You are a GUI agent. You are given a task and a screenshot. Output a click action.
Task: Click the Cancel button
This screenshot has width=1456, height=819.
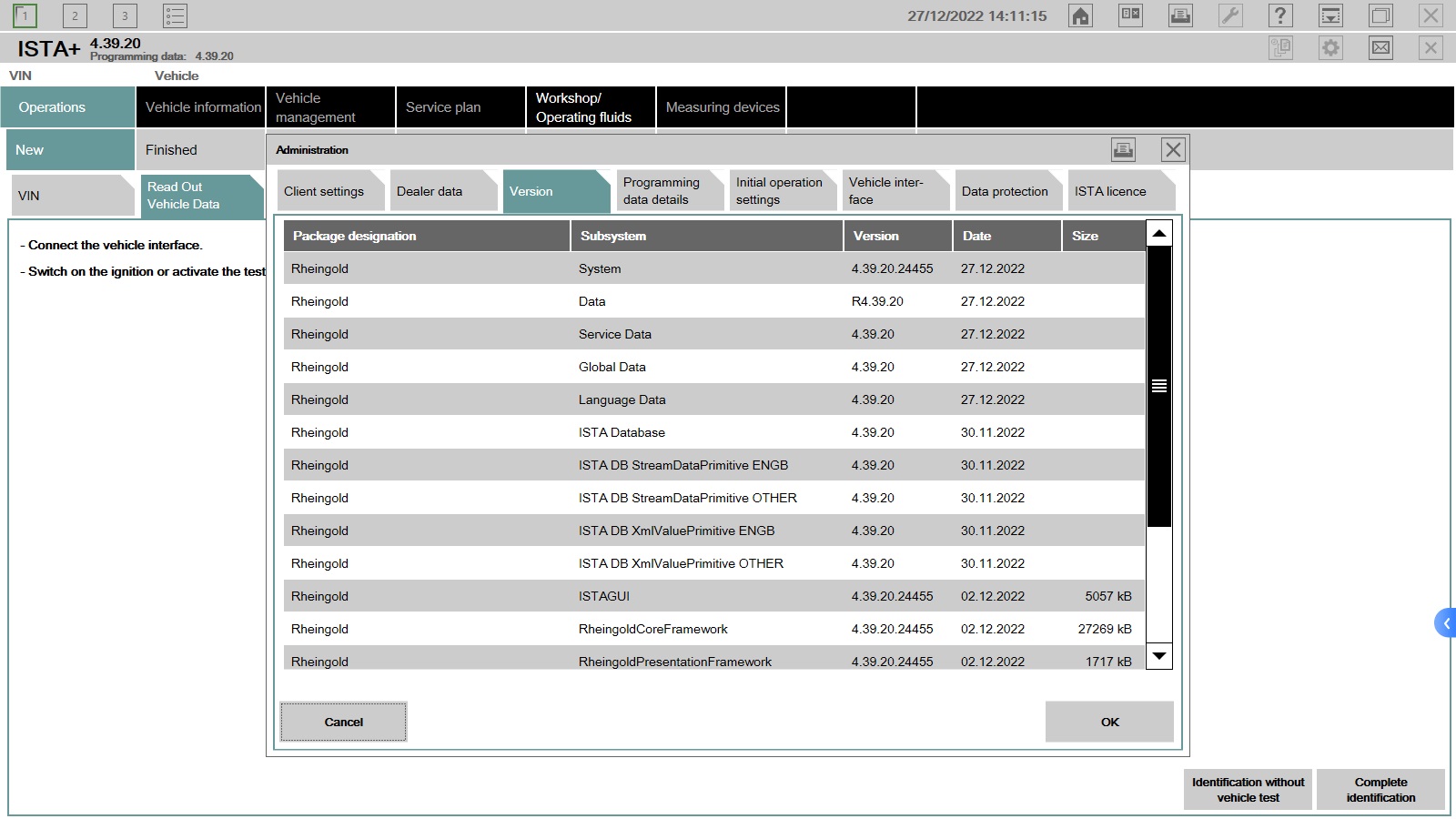[343, 722]
